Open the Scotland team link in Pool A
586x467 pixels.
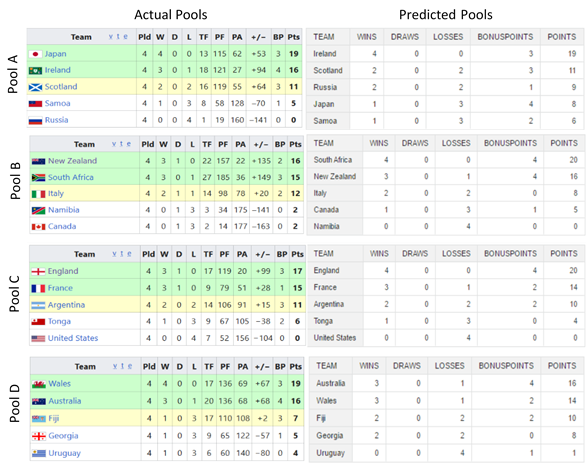tap(61, 87)
